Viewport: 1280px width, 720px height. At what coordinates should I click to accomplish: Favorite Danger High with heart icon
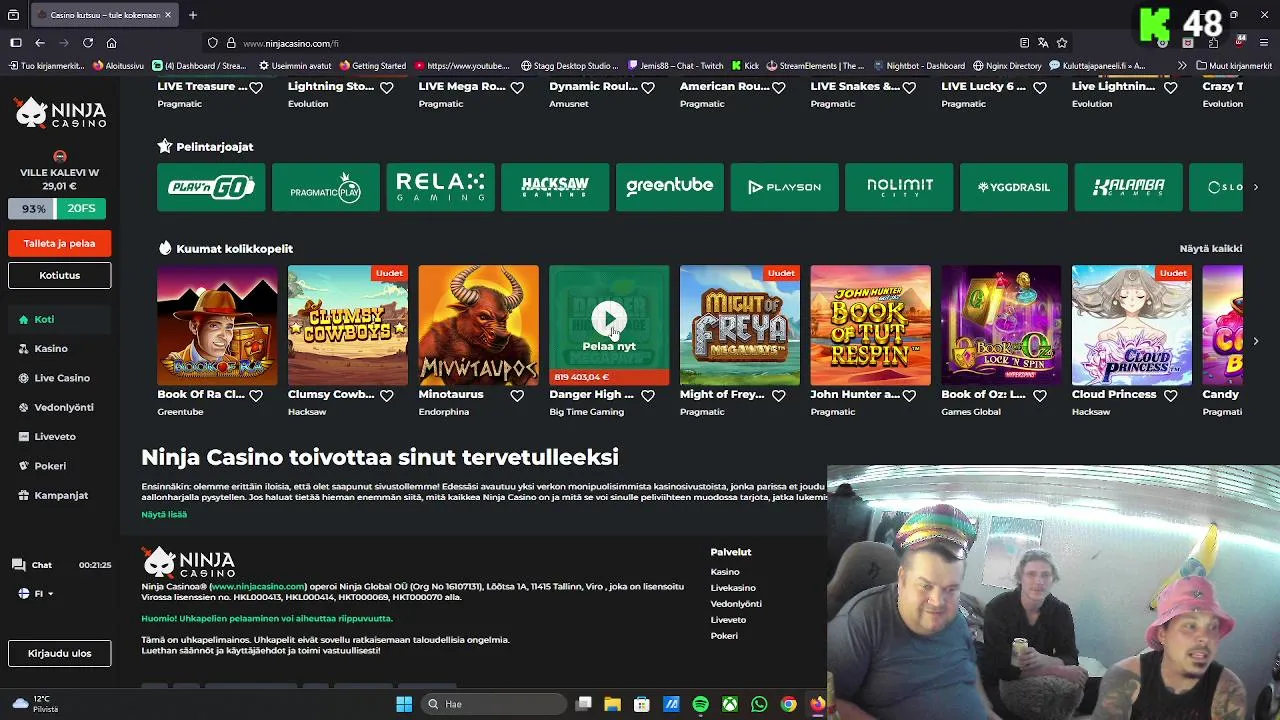648,396
